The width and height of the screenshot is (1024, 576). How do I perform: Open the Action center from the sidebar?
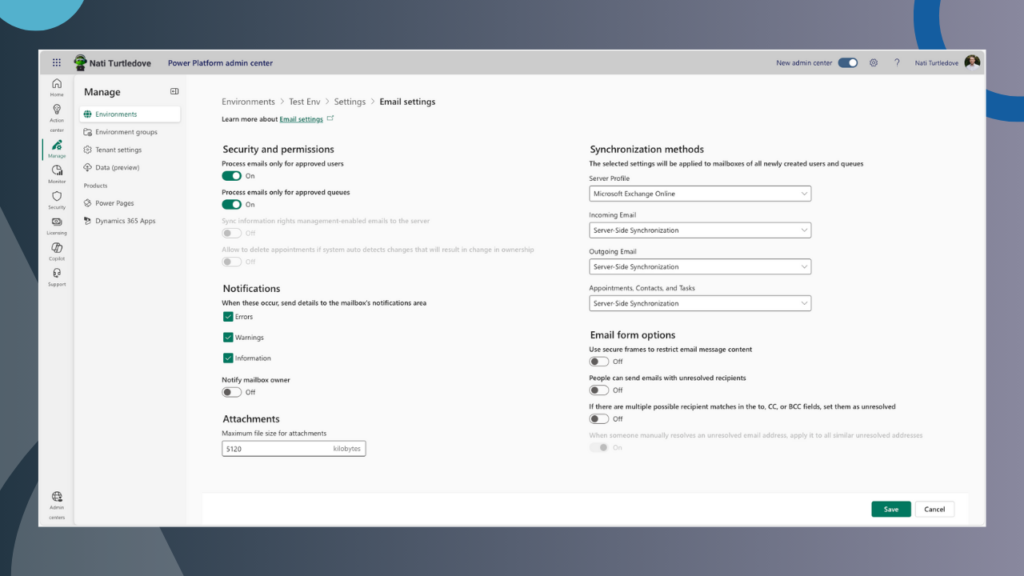57,115
